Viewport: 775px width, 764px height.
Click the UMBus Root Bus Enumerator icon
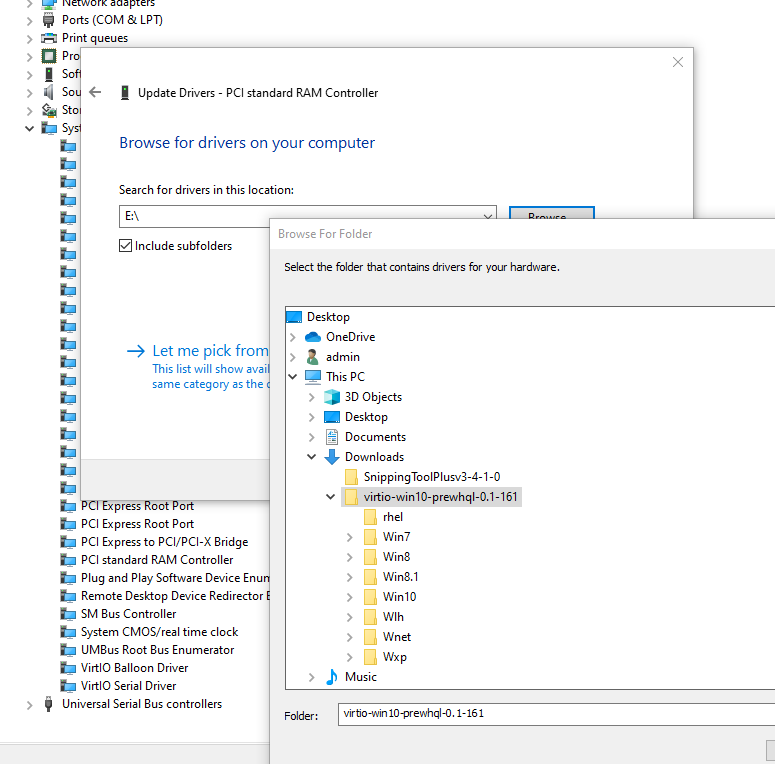click(x=68, y=650)
